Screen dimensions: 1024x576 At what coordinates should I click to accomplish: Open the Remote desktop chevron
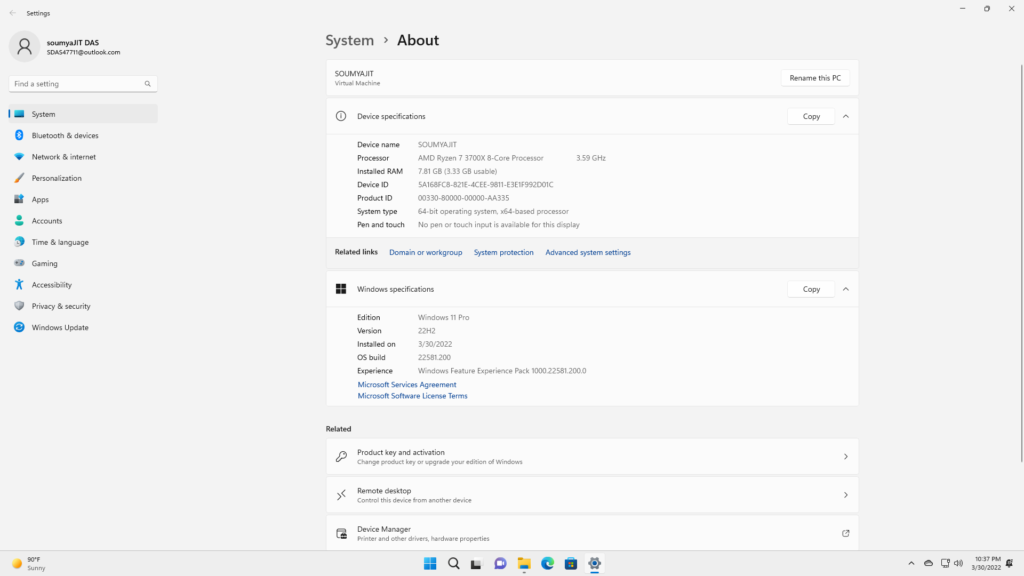846,495
